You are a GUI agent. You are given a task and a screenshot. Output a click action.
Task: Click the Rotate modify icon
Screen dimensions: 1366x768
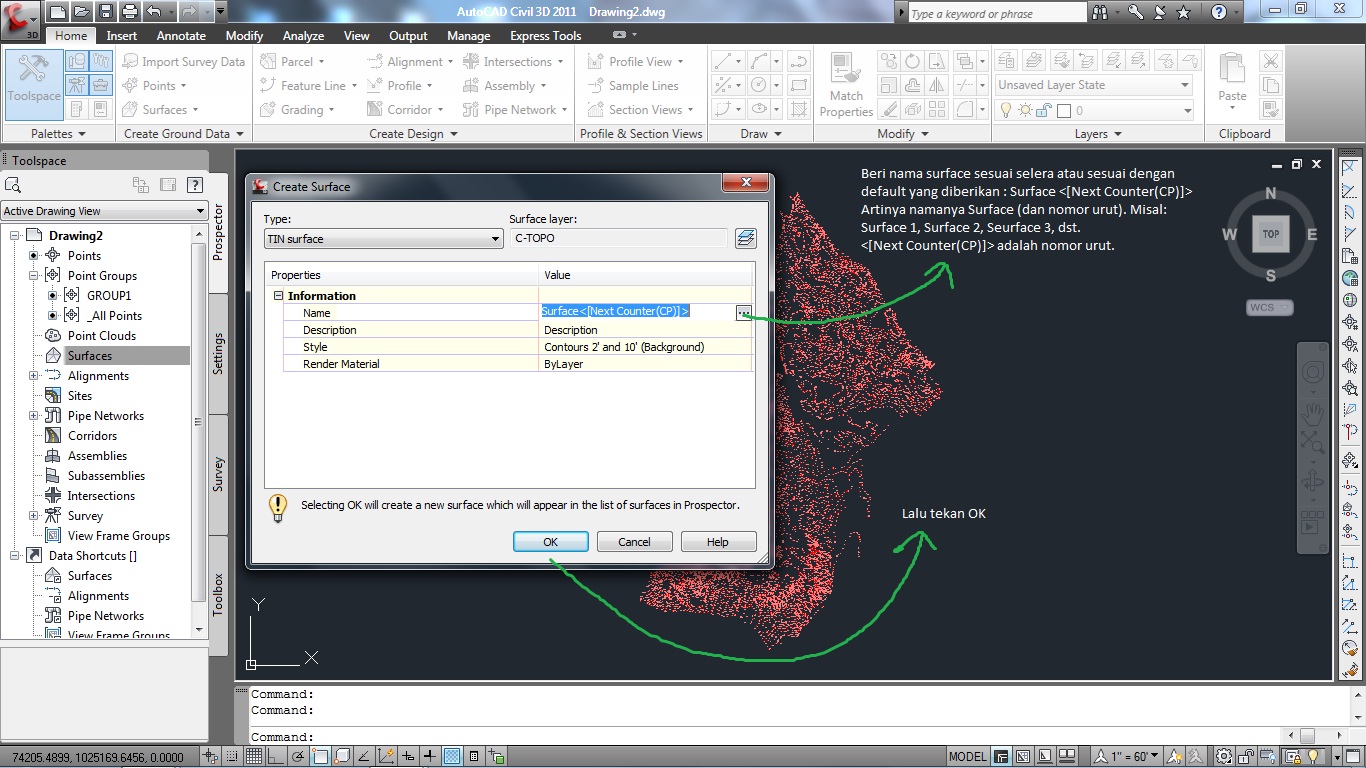click(x=912, y=61)
